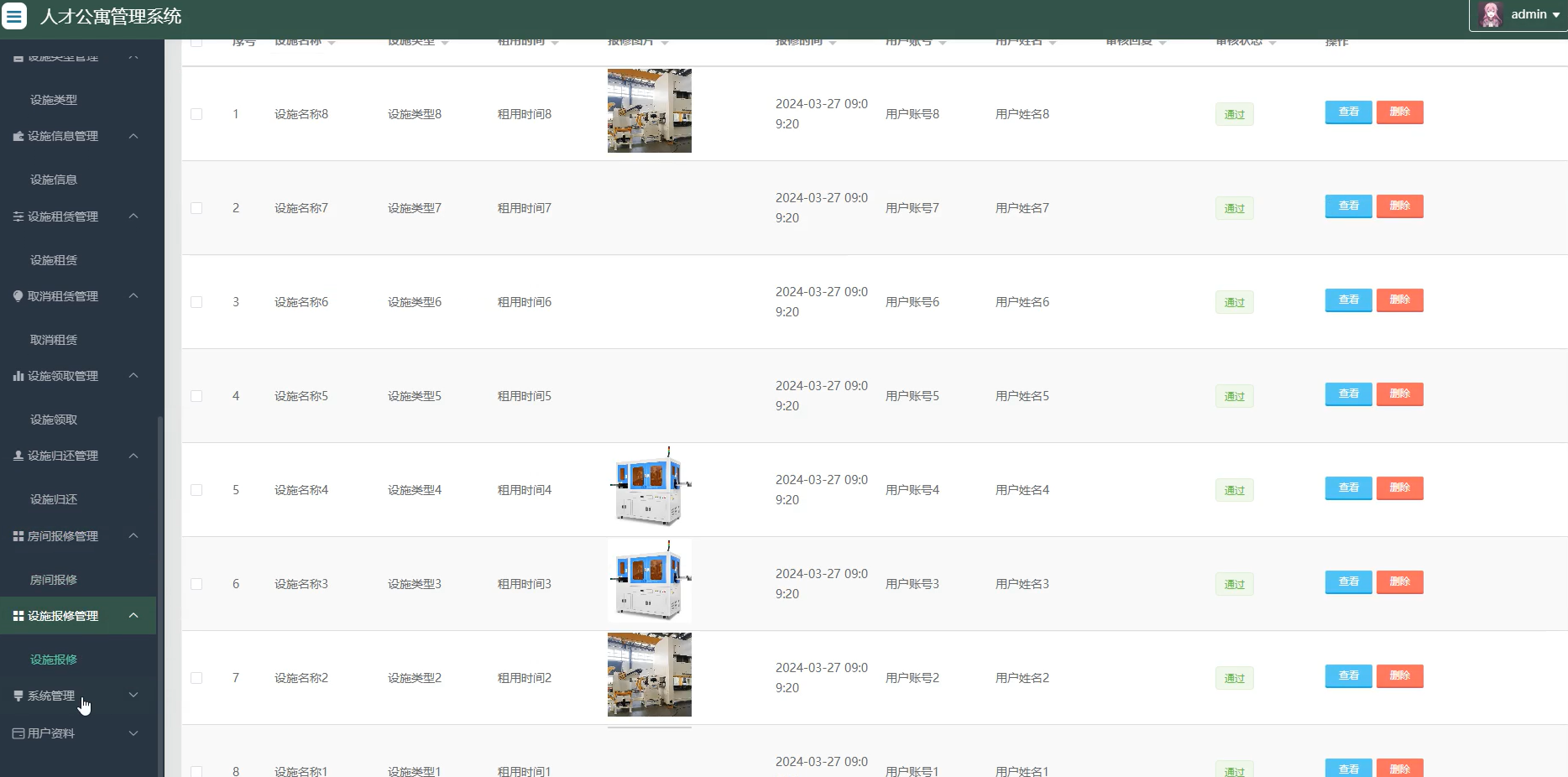The height and width of the screenshot is (777, 1568).
Task: Tick the checkbox for row 设施名称4
Action: click(x=196, y=490)
